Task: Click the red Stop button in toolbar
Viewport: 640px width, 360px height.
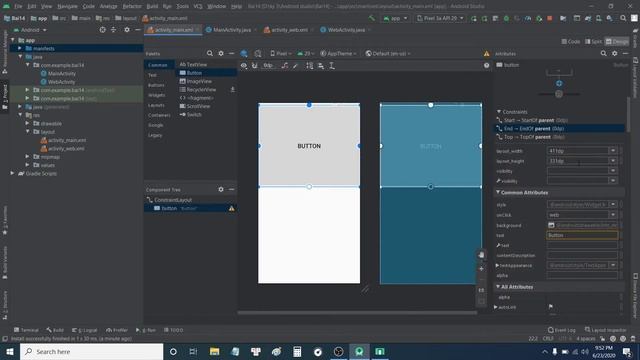Action: [550, 18]
